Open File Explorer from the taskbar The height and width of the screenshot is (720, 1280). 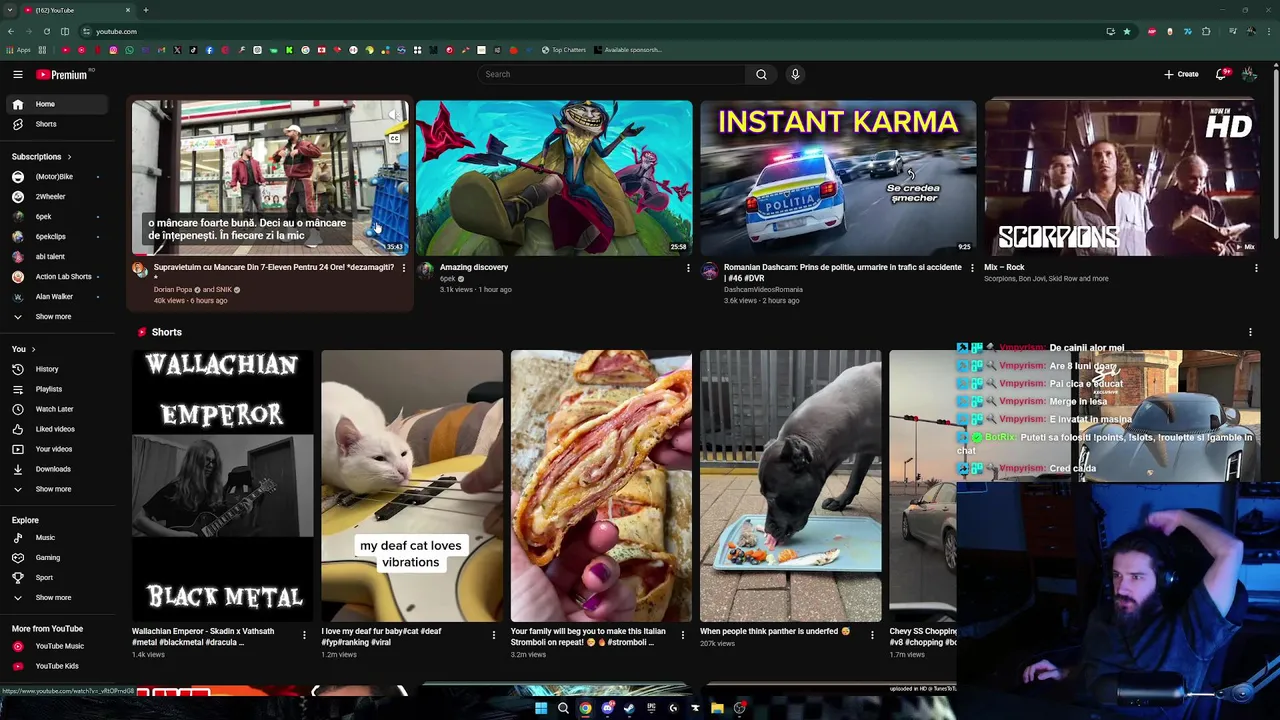coord(717,708)
